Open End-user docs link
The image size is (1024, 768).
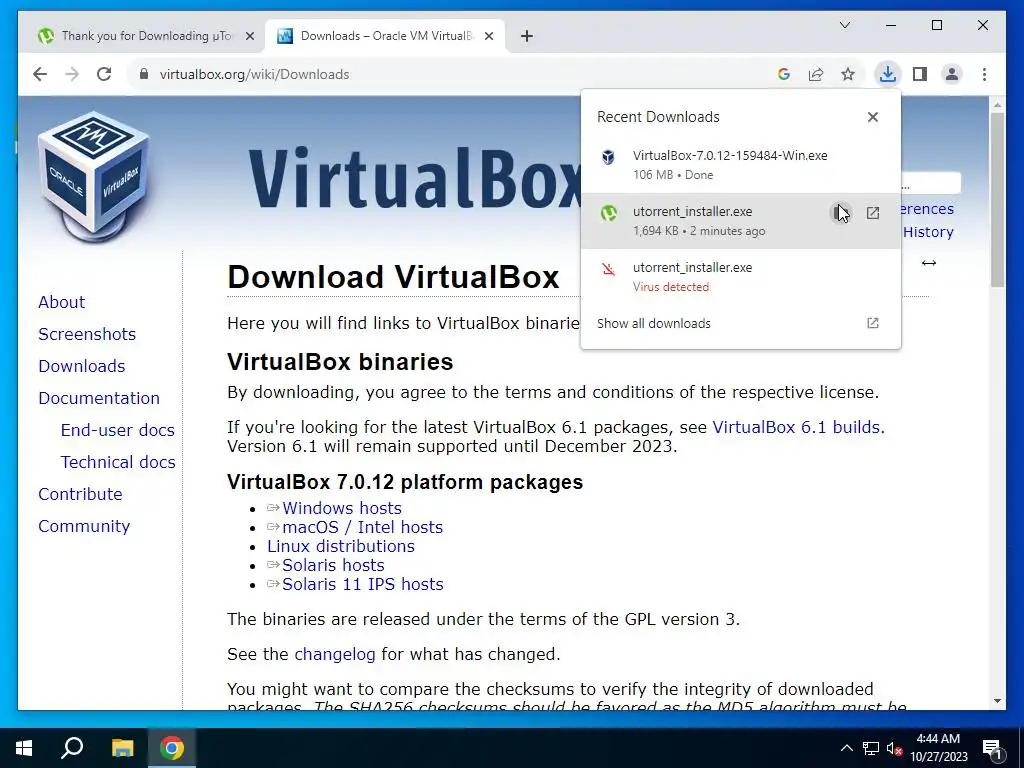click(118, 430)
